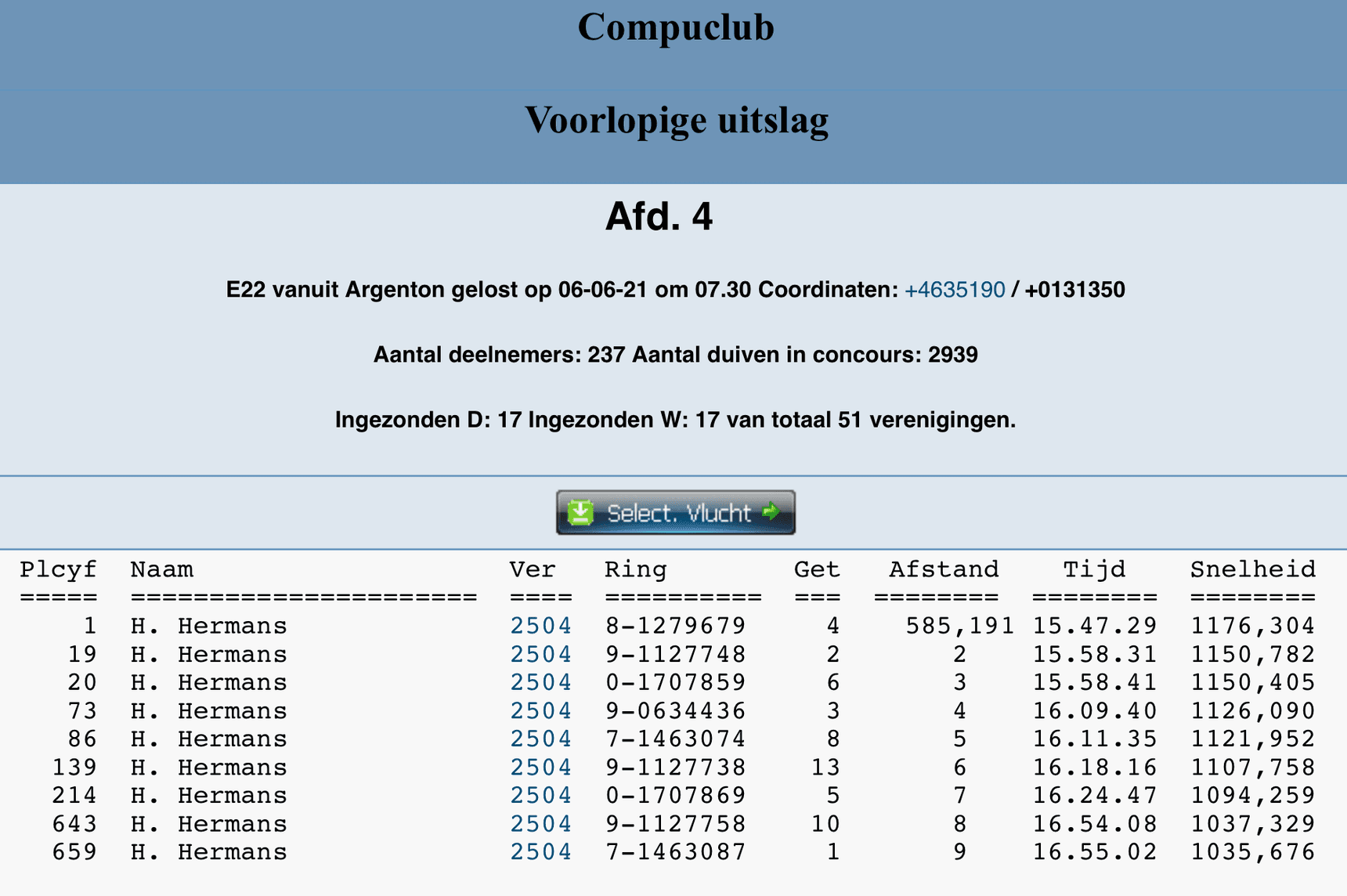Click the 2504 link in the 9-1127738 row
Screen dimensions: 1347x896
point(540,767)
